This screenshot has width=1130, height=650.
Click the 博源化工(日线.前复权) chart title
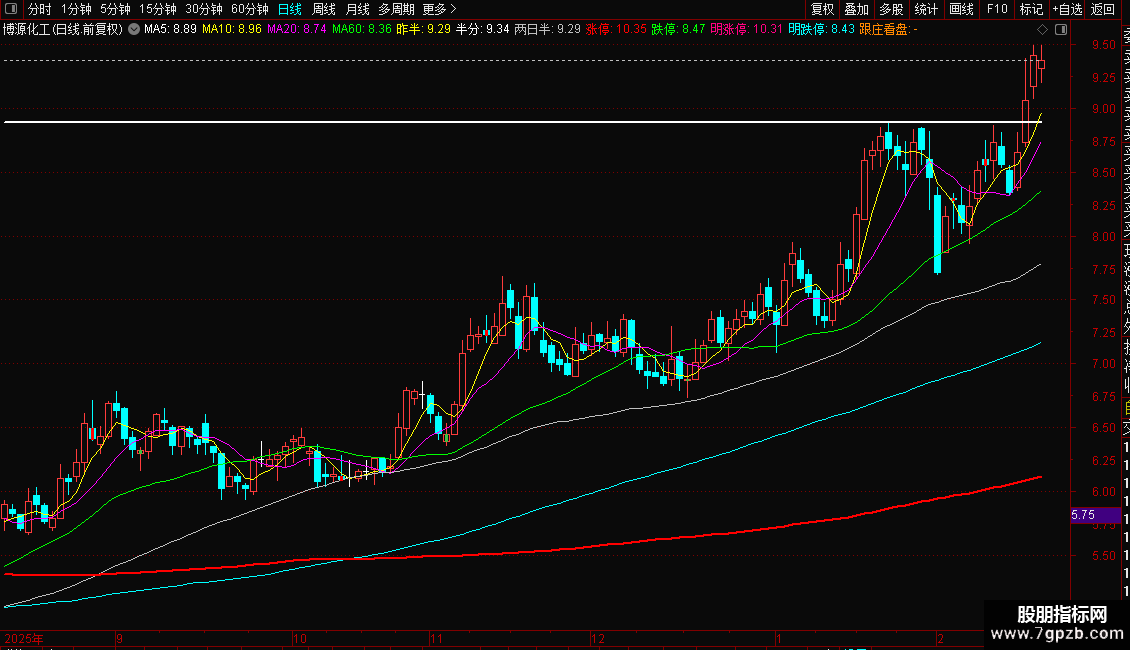coord(63,30)
